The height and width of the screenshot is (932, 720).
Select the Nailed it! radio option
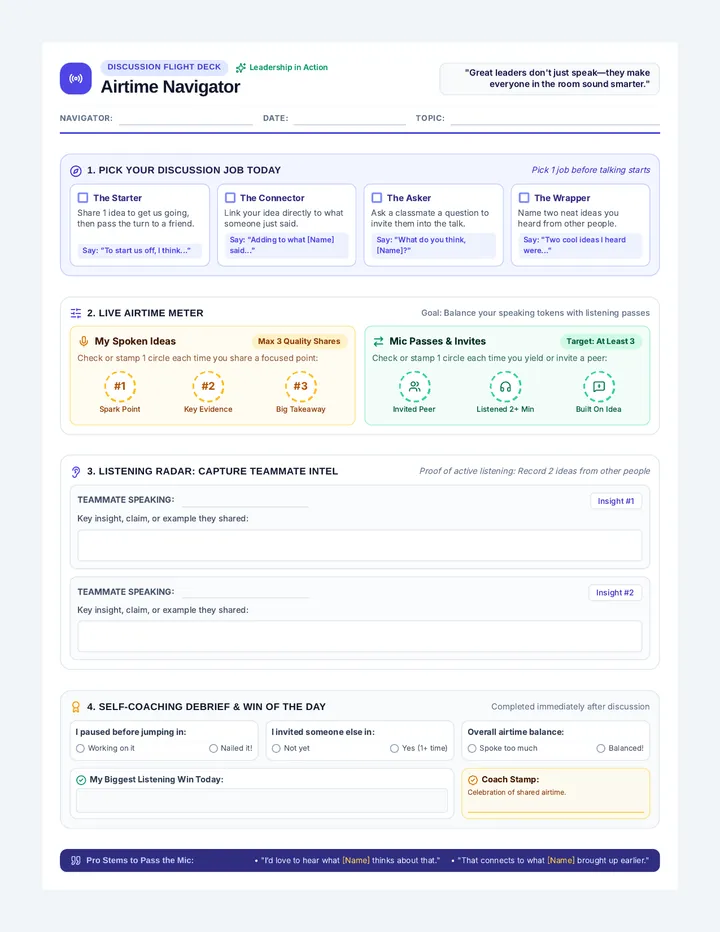[x=213, y=748]
